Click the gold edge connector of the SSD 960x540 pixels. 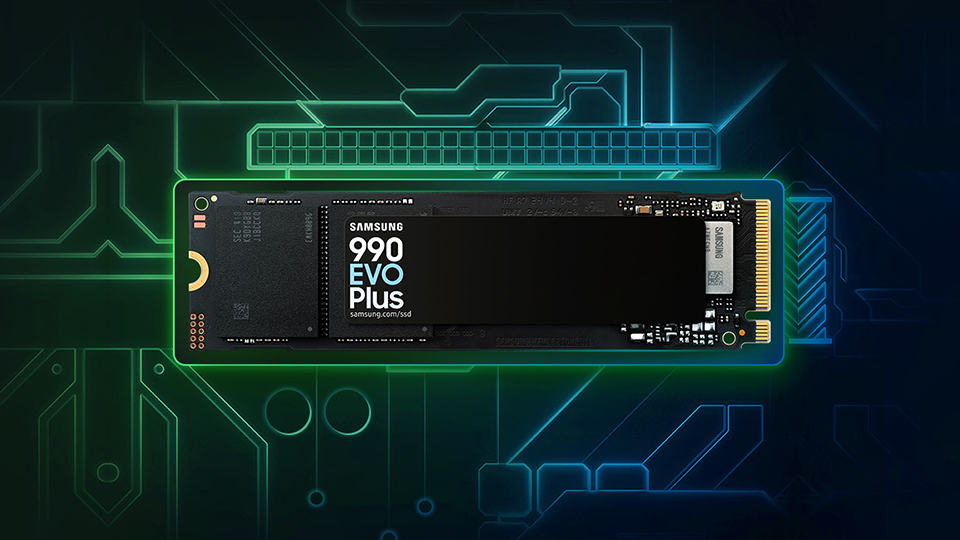tap(762, 270)
